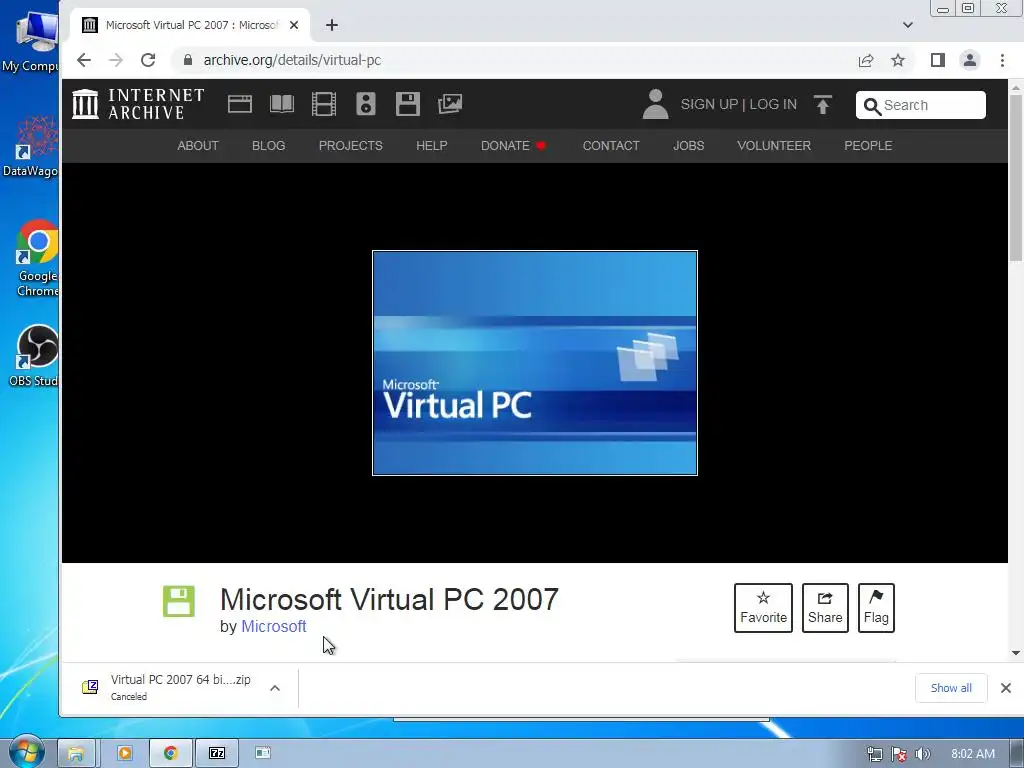This screenshot has width=1024, height=768.
Task: Click the Flag button
Action: 876,608
